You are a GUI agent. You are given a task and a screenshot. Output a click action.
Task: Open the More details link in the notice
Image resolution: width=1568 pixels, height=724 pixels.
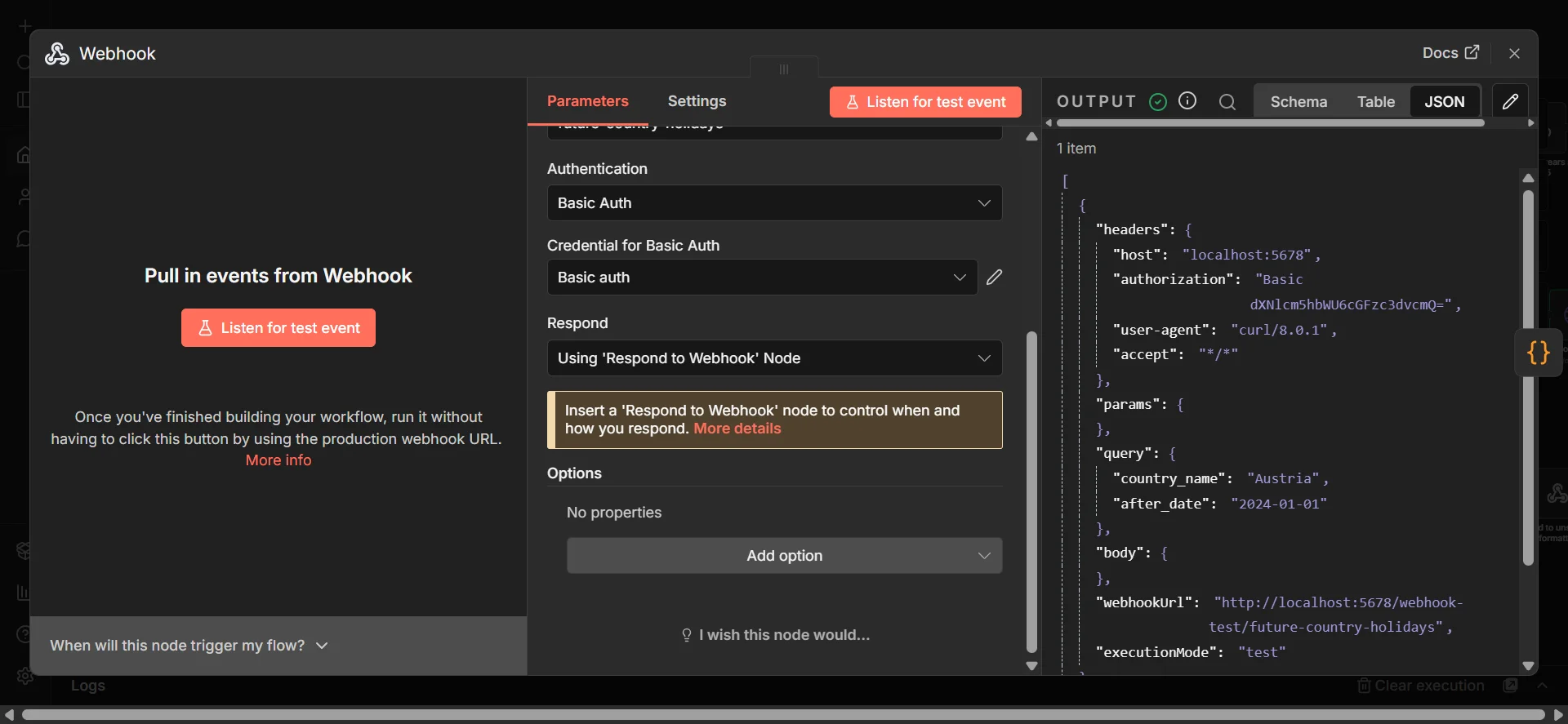[x=737, y=429]
